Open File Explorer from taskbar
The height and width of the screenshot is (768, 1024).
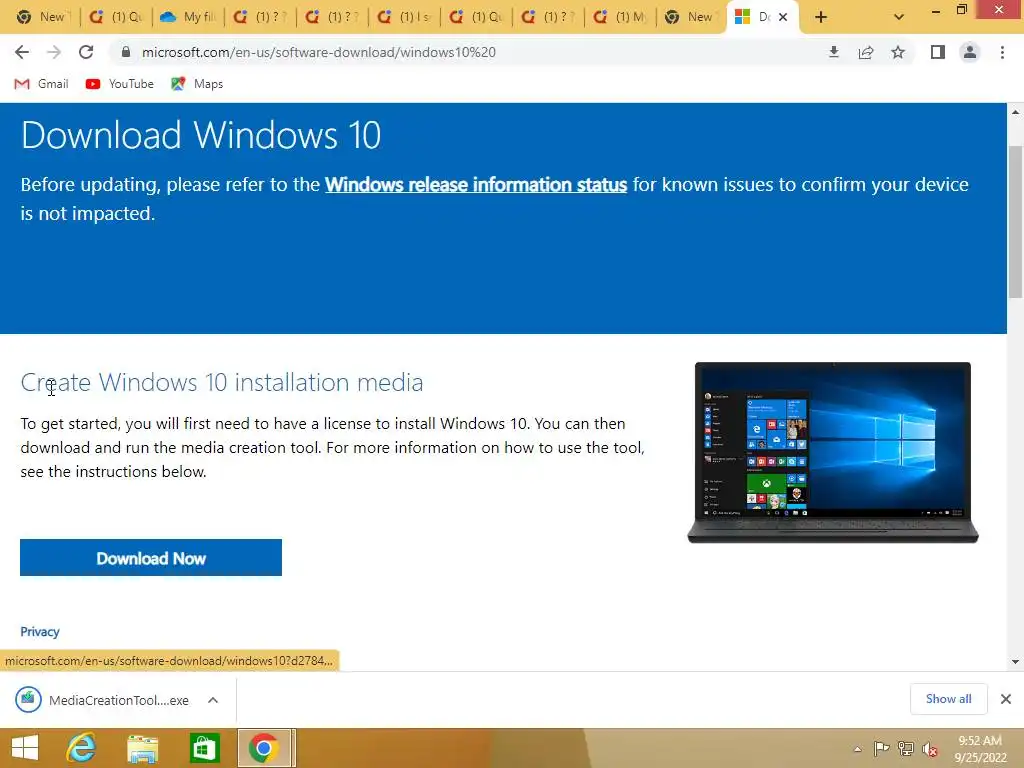click(x=142, y=748)
